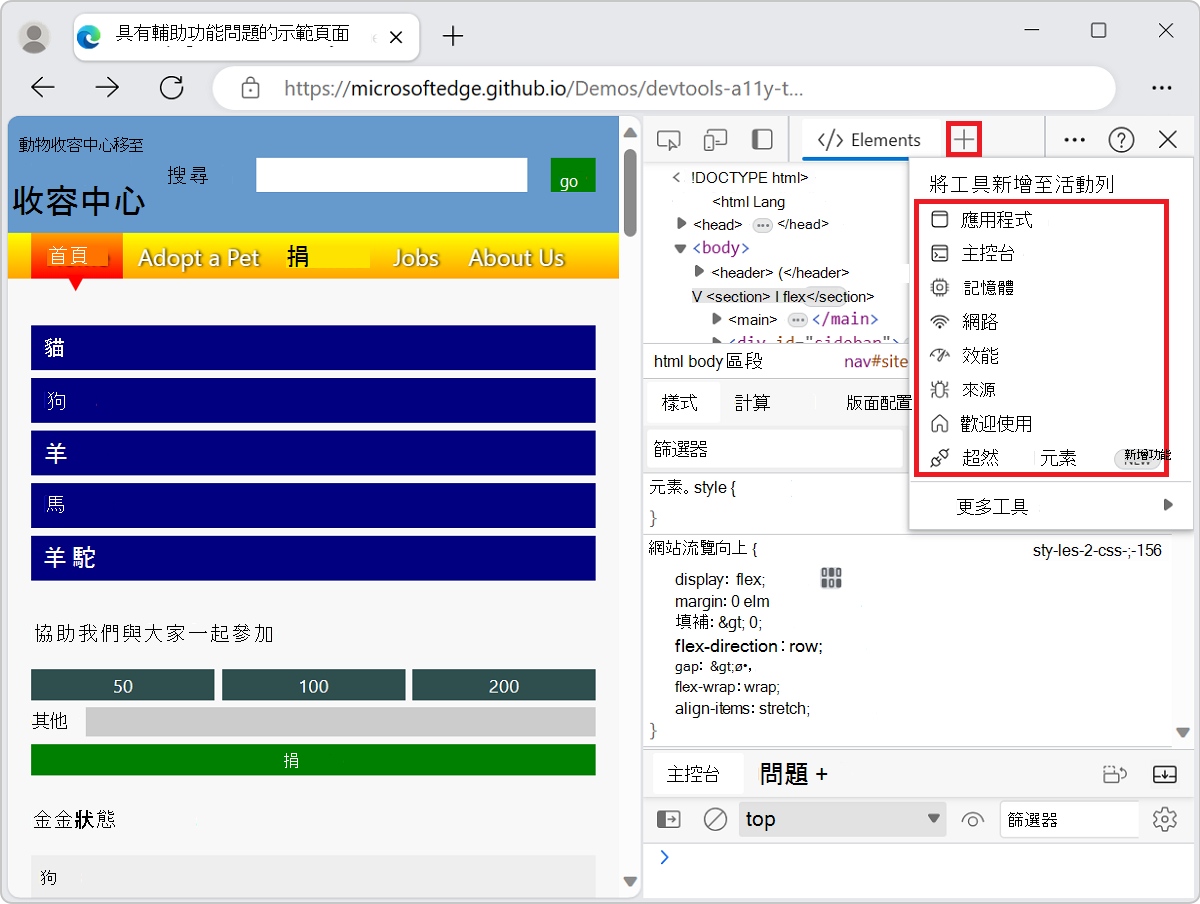Open DevTools help with the question mark icon
Image resolution: width=1200 pixels, height=904 pixels.
pyautogui.click(x=1121, y=140)
